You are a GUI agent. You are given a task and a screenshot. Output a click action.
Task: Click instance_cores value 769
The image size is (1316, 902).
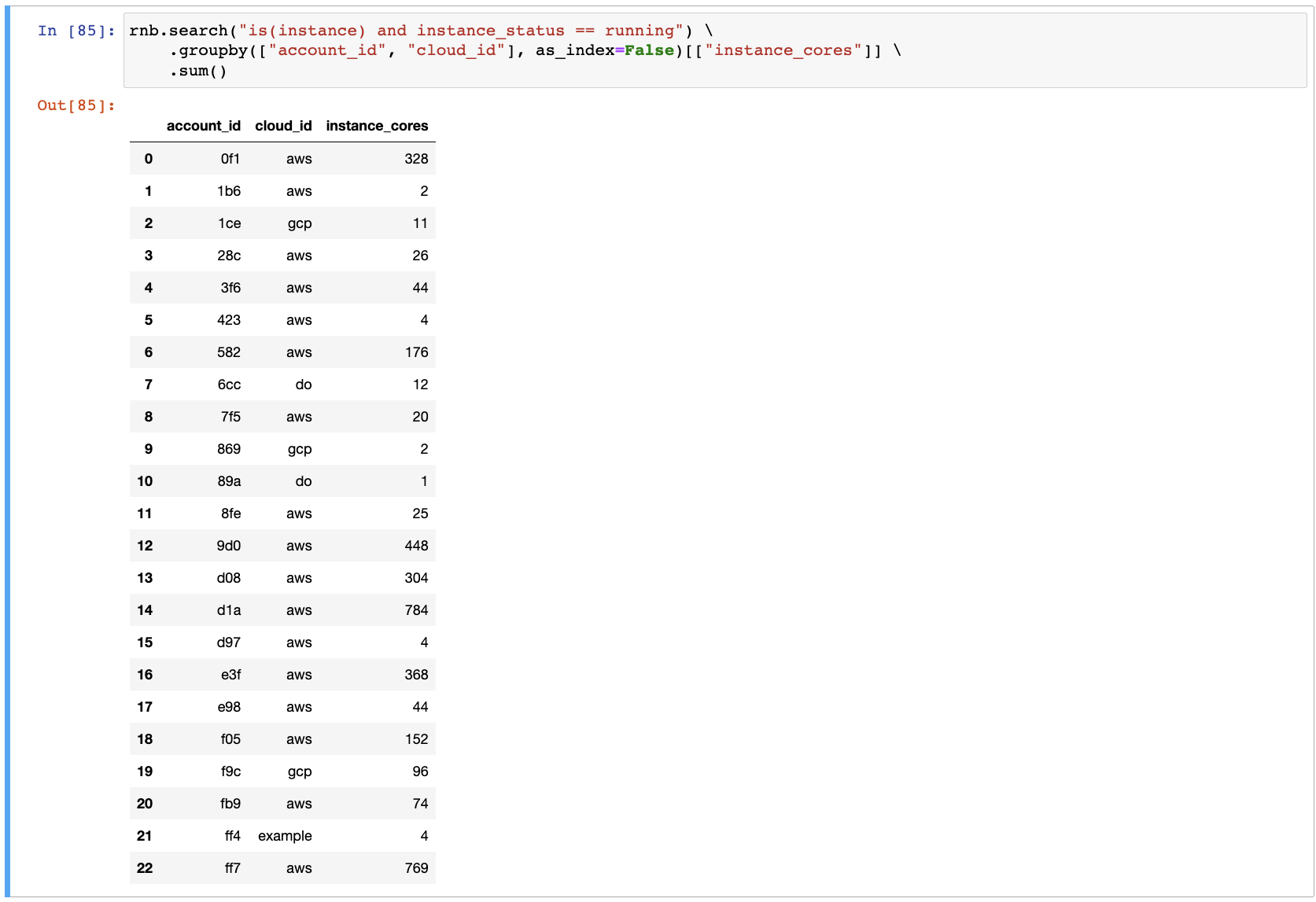(x=416, y=868)
